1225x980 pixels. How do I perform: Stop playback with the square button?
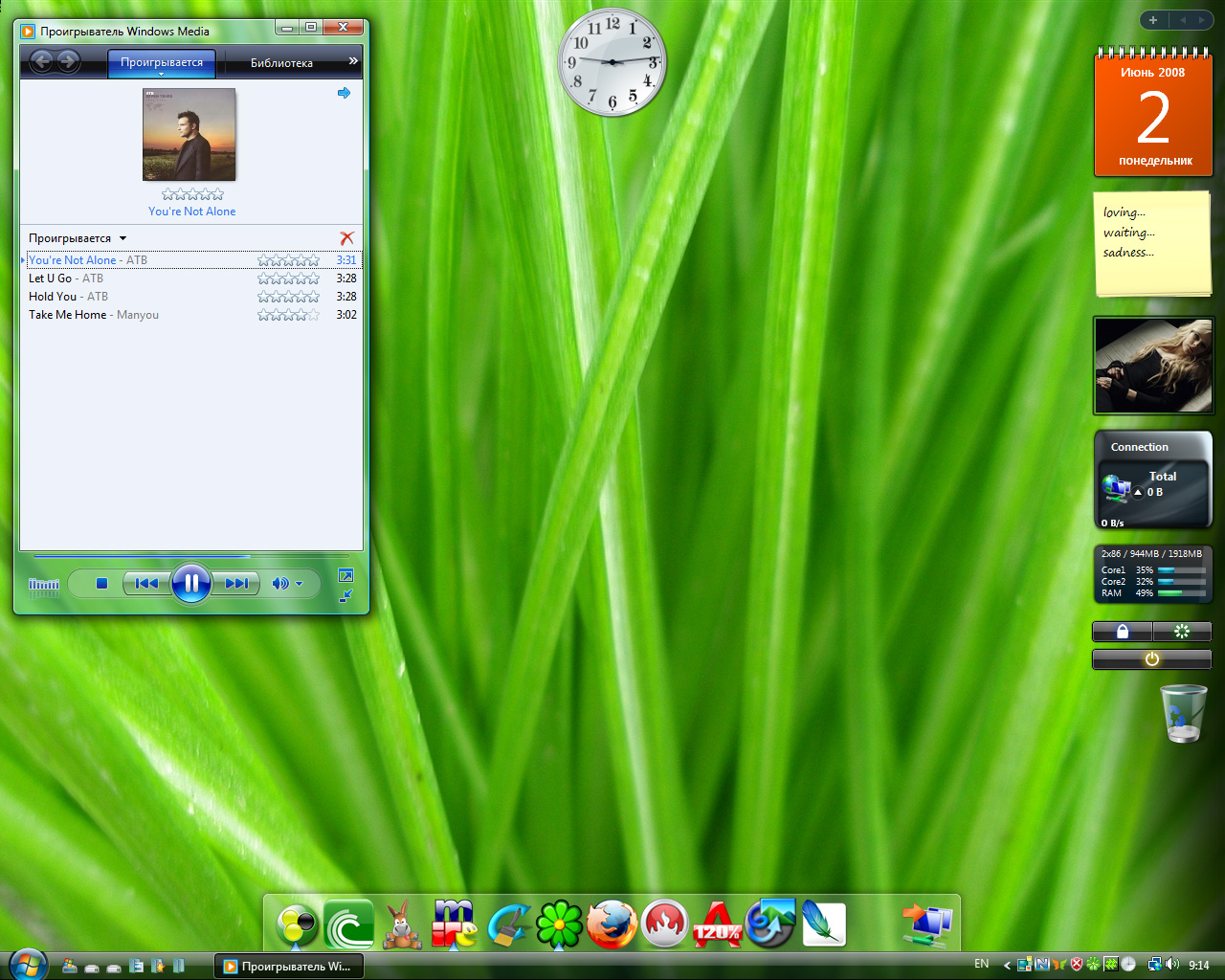coord(101,583)
